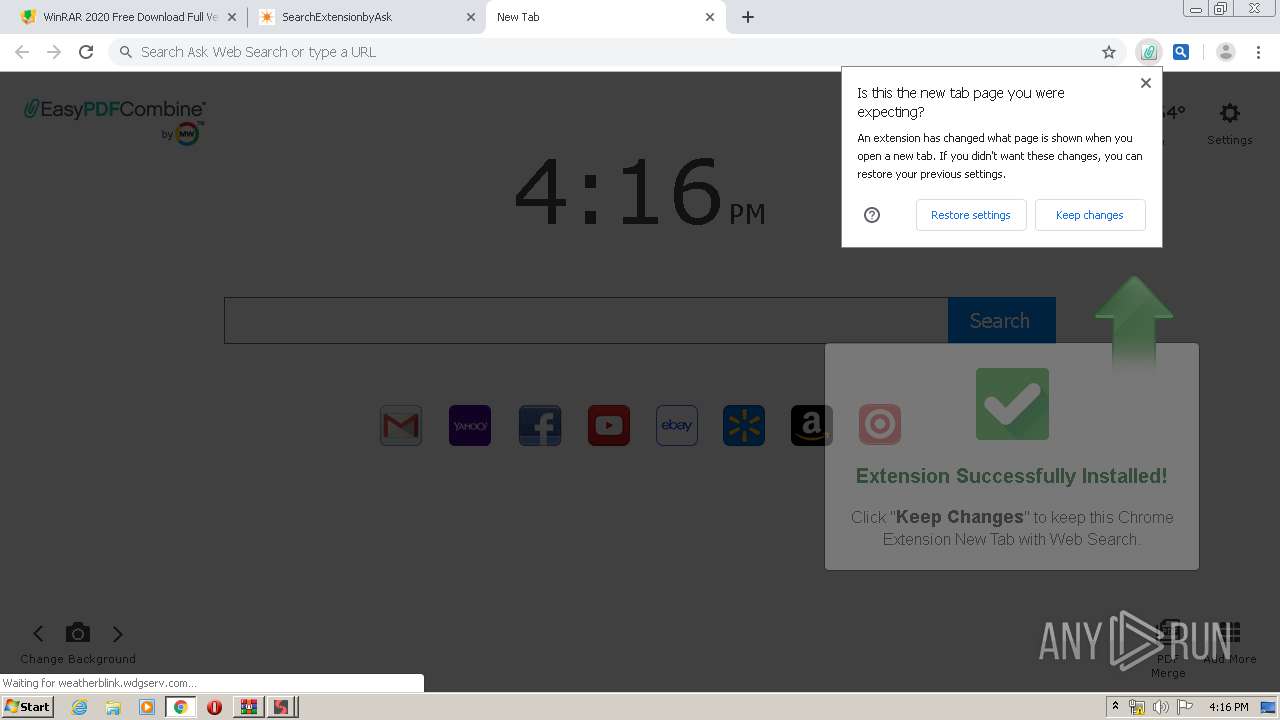The height and width of the screenshot is (720, 1280).
Task: Open eBay shortcut icon
Action: tap(677, 425)
